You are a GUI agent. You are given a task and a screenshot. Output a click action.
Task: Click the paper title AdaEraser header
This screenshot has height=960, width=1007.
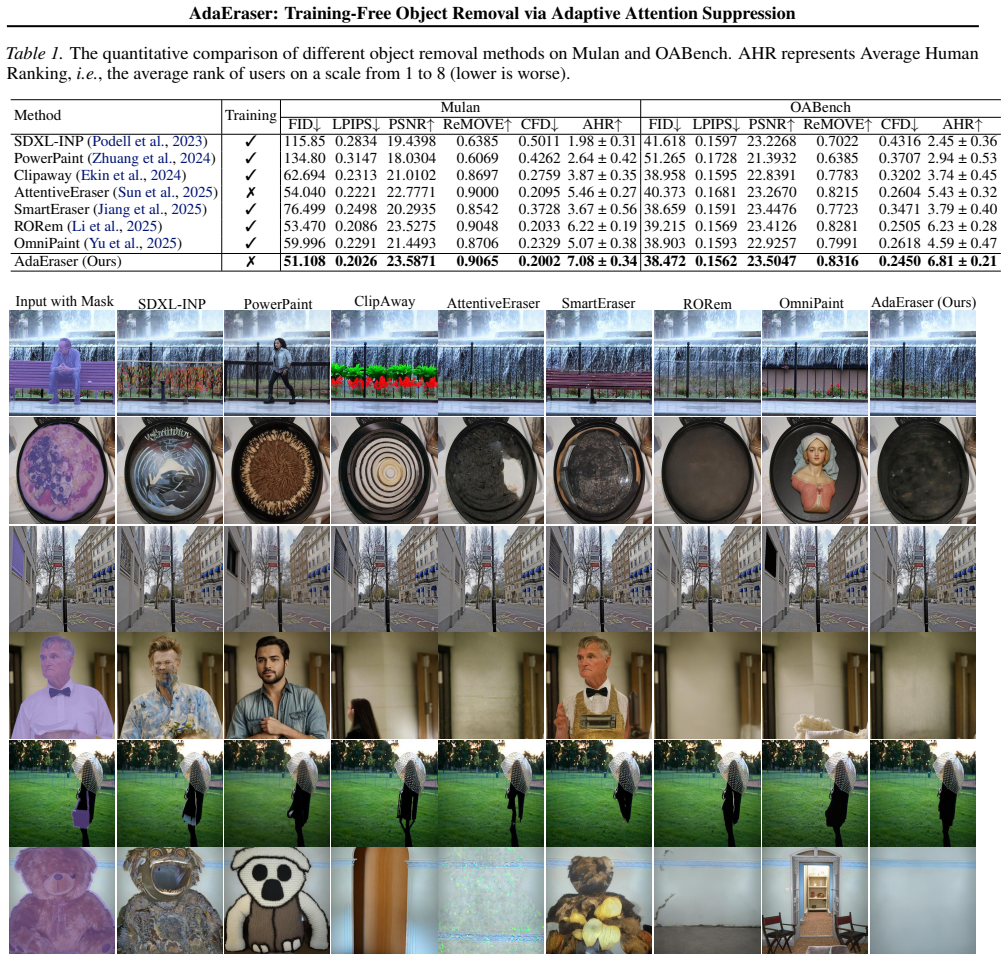(x=492, y=13)
